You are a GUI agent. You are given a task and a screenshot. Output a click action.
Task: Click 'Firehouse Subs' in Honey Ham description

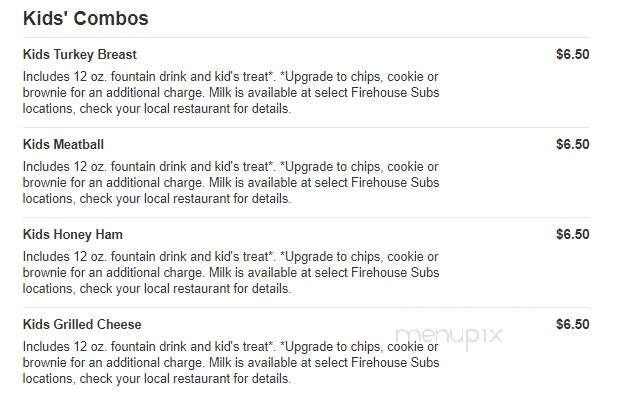395,273
